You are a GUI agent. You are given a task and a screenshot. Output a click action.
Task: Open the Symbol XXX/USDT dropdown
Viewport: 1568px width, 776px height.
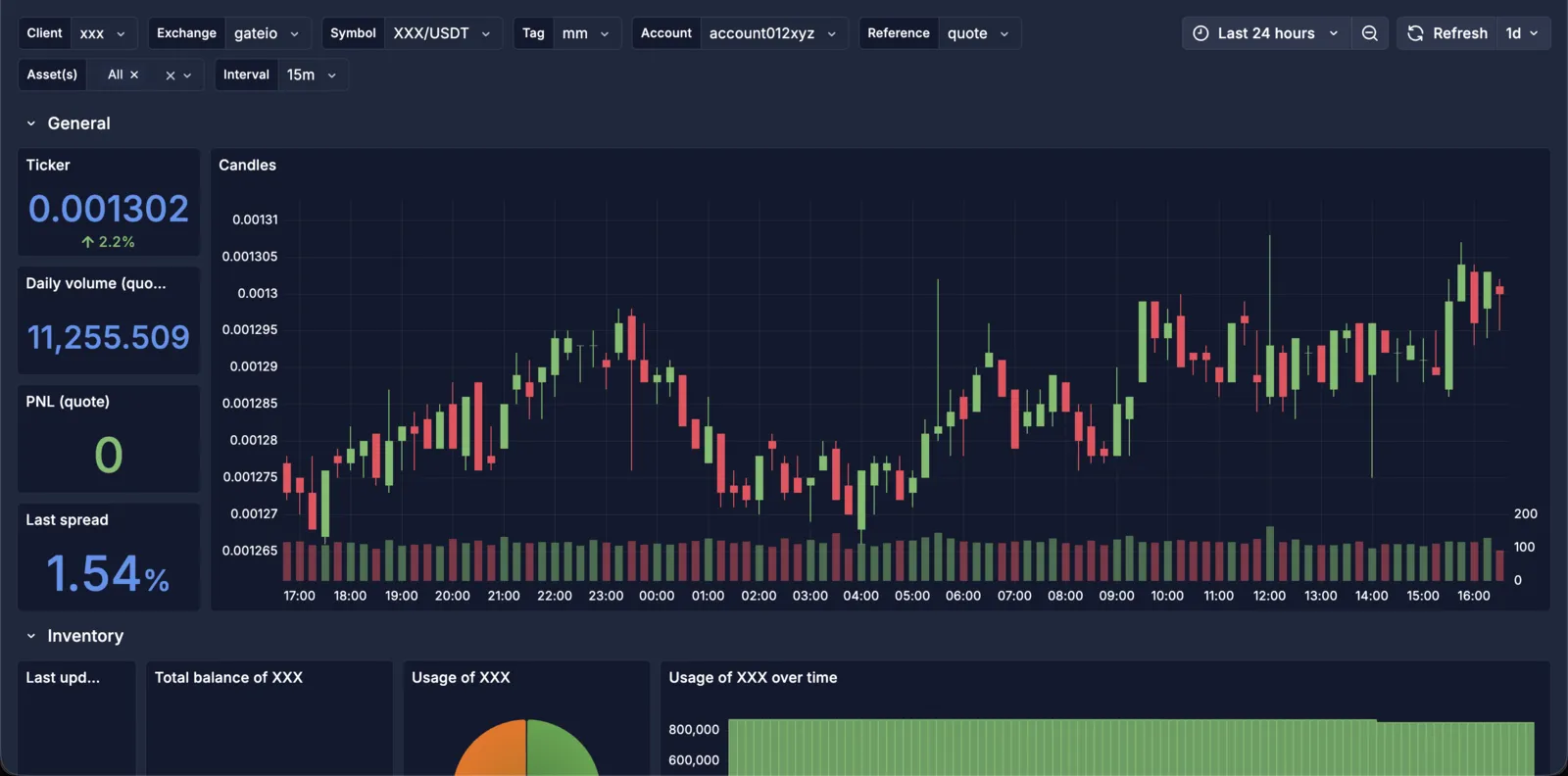point(443,33)
